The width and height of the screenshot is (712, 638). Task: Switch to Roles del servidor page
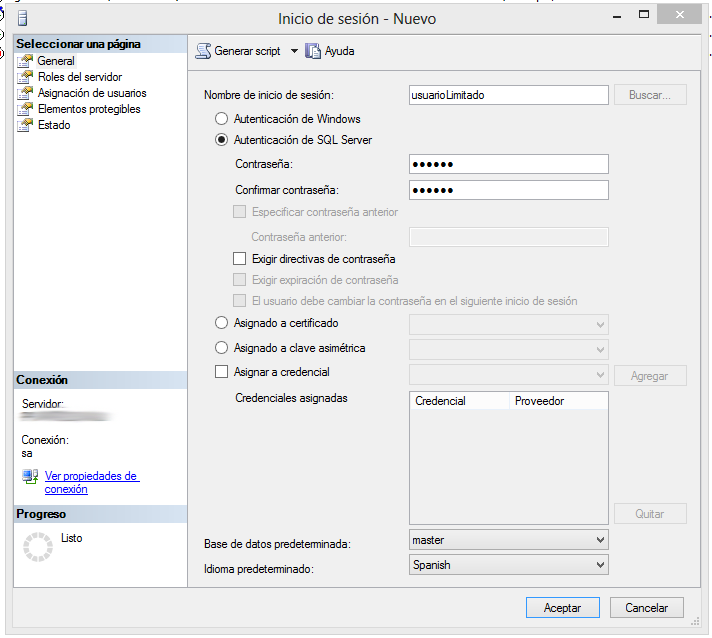[x=80, y=77]
